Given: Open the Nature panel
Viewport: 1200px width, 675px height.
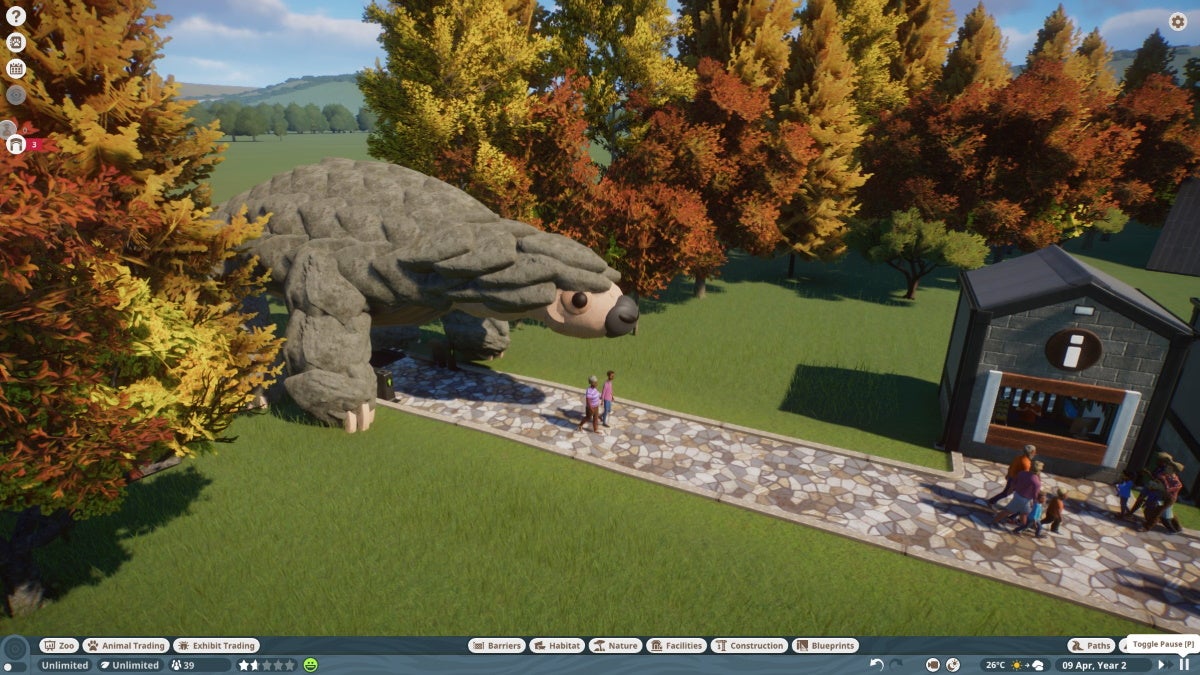Looking at the screenshot, I should point(617,645).
